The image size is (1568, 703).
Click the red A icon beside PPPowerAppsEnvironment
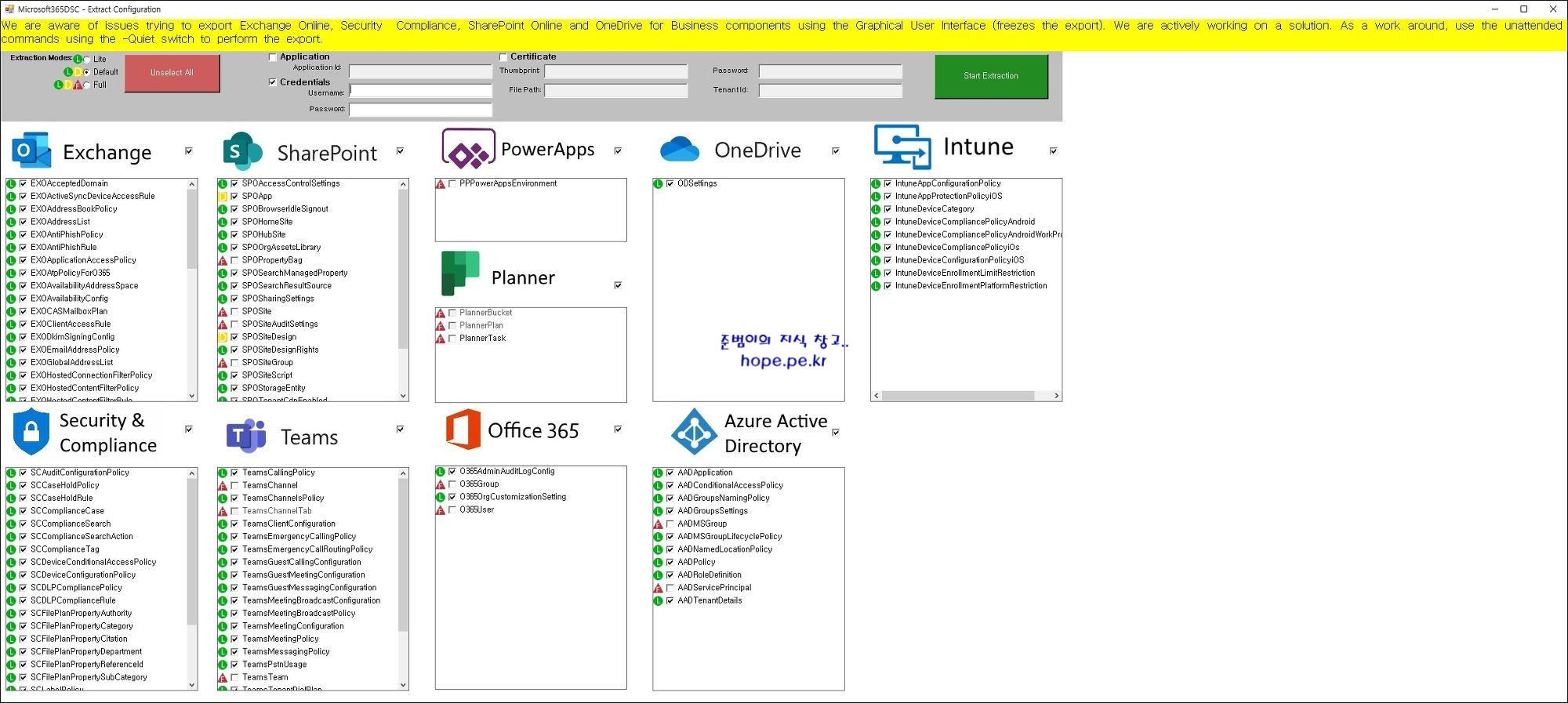(441, 184)
